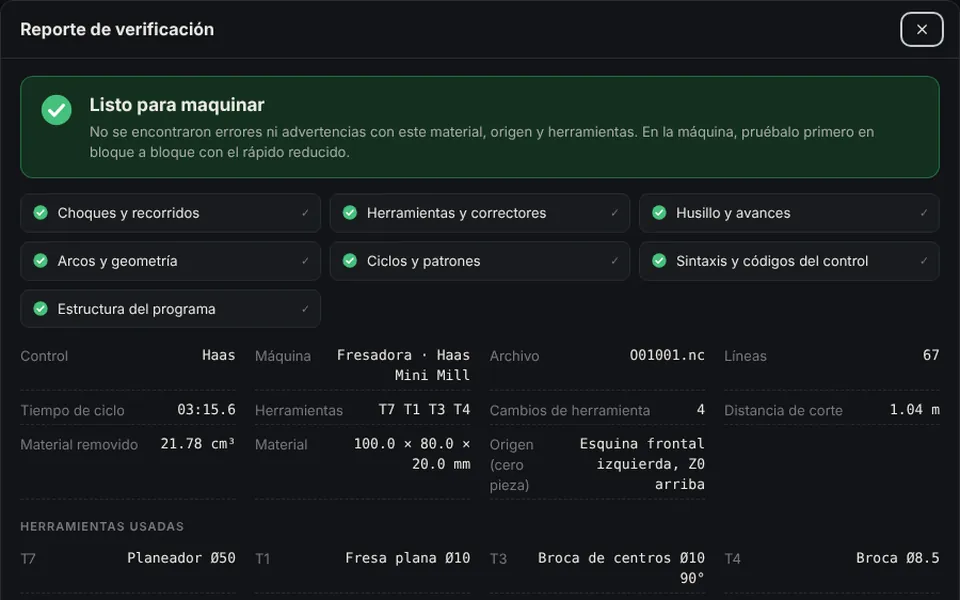Open the Husillo y avances check label

coord(733,213)
